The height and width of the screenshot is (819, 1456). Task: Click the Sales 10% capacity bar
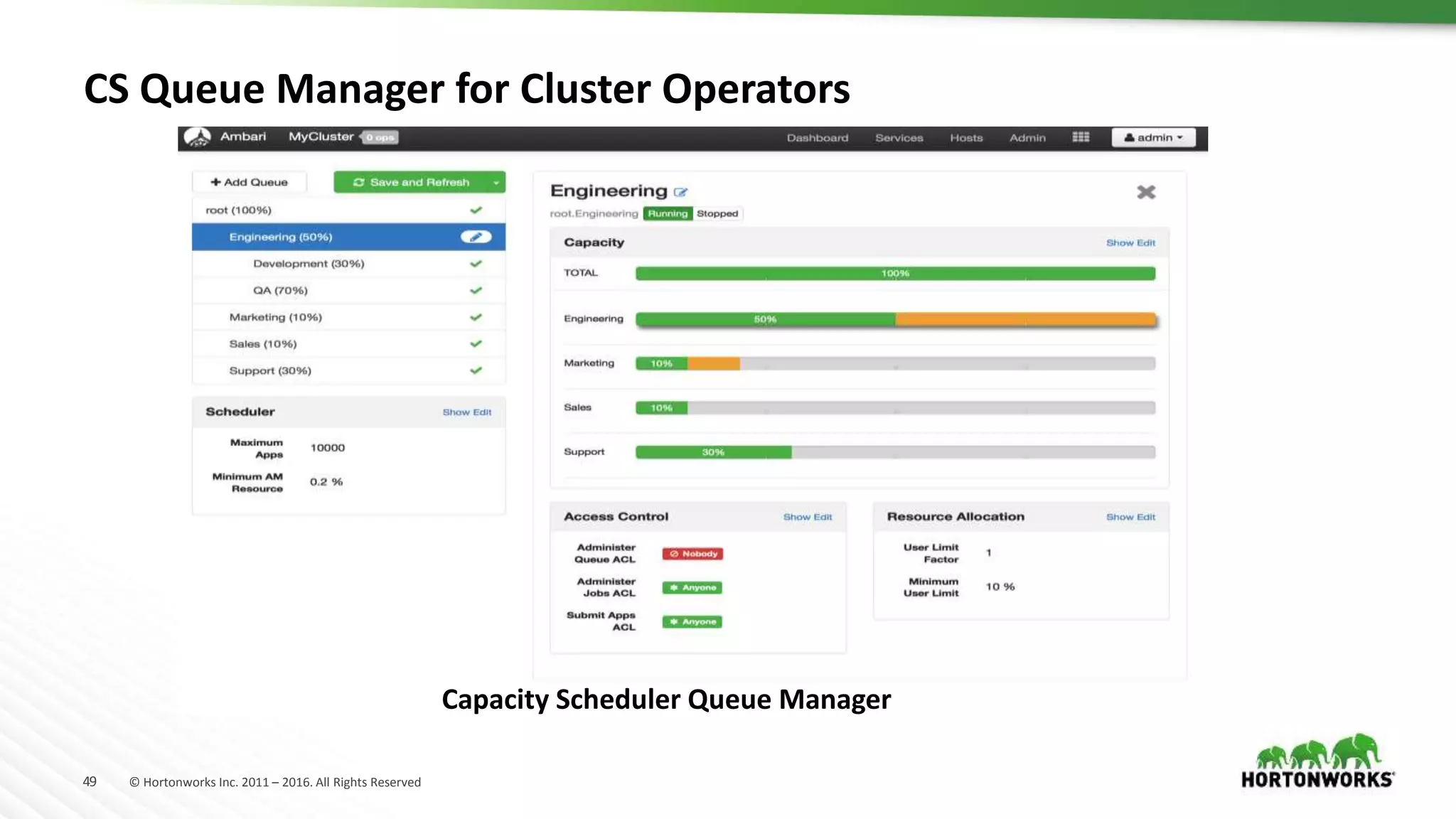click(895, 408)
